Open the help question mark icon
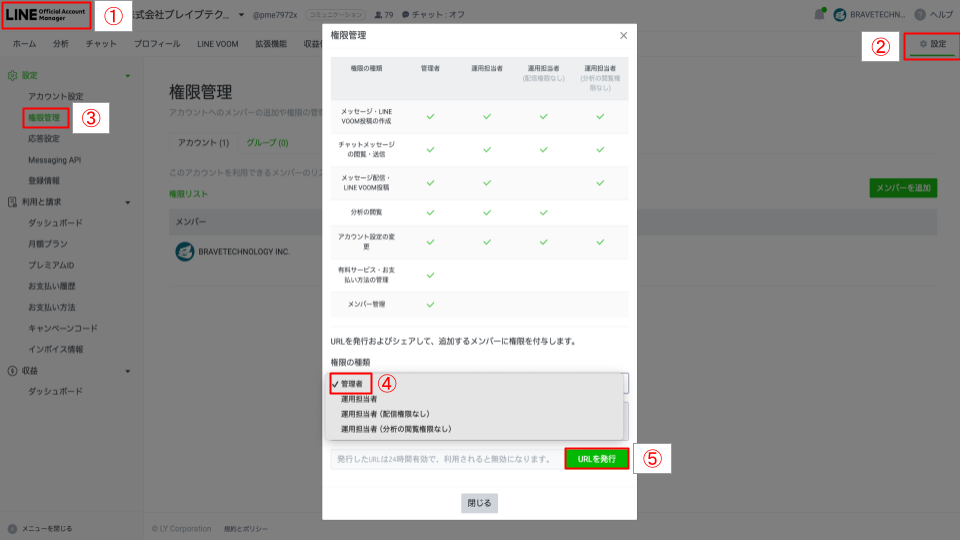The height and width of the screenshot is (540, 960). [x=920, y=15]
